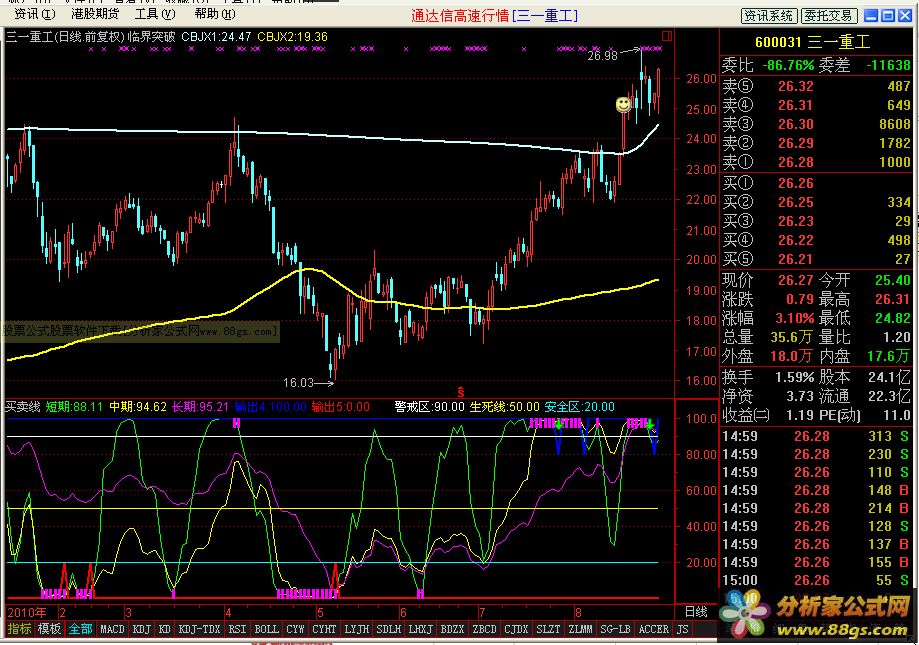Click the 日线 period label
This screenshot has height=645, width=919.
pos(696,612)
